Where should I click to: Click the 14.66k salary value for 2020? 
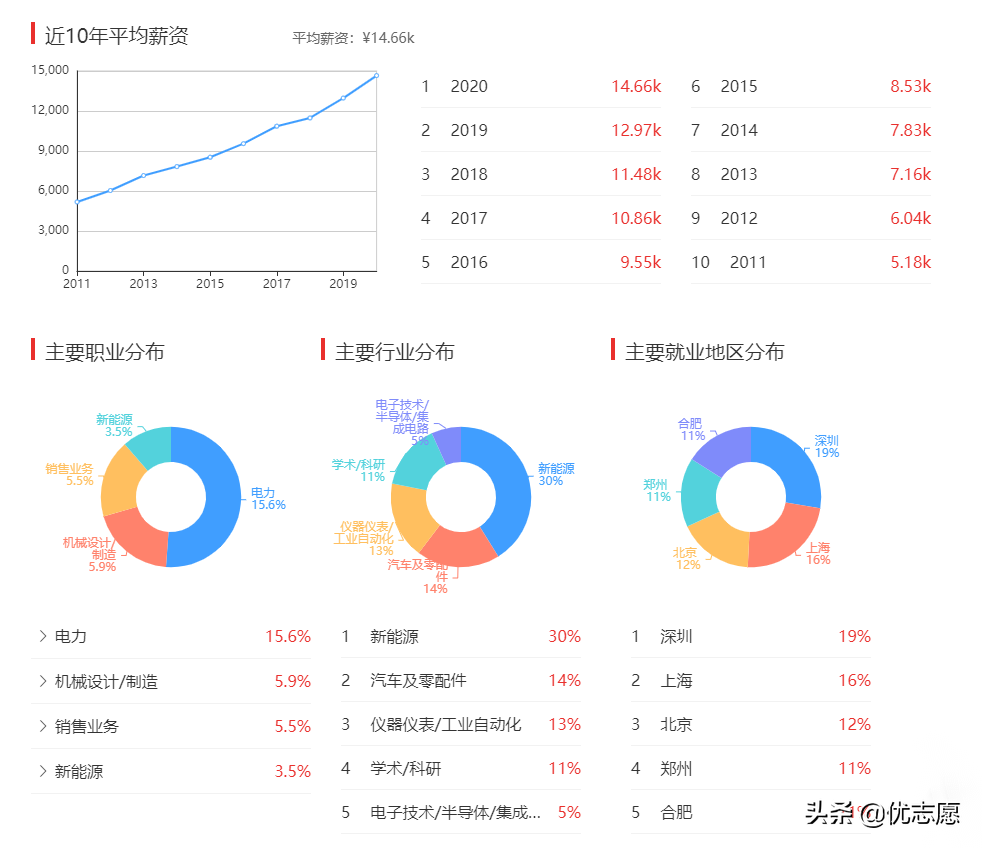(635, 86)
